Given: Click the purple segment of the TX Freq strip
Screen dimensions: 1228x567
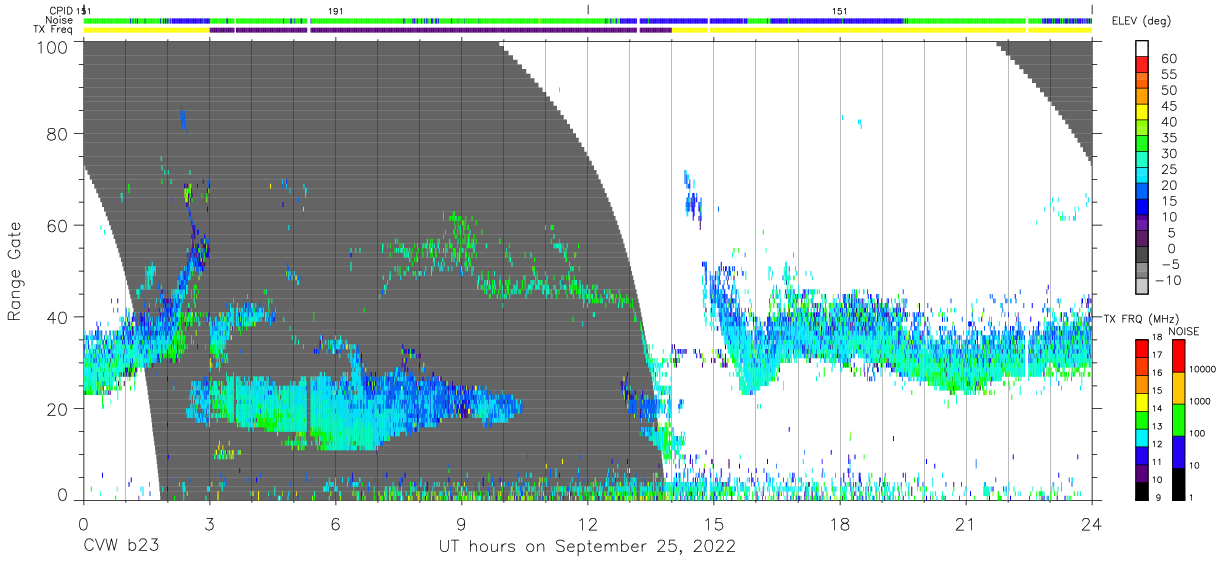Looking at the screenshot, I should [x=440, y=30].
